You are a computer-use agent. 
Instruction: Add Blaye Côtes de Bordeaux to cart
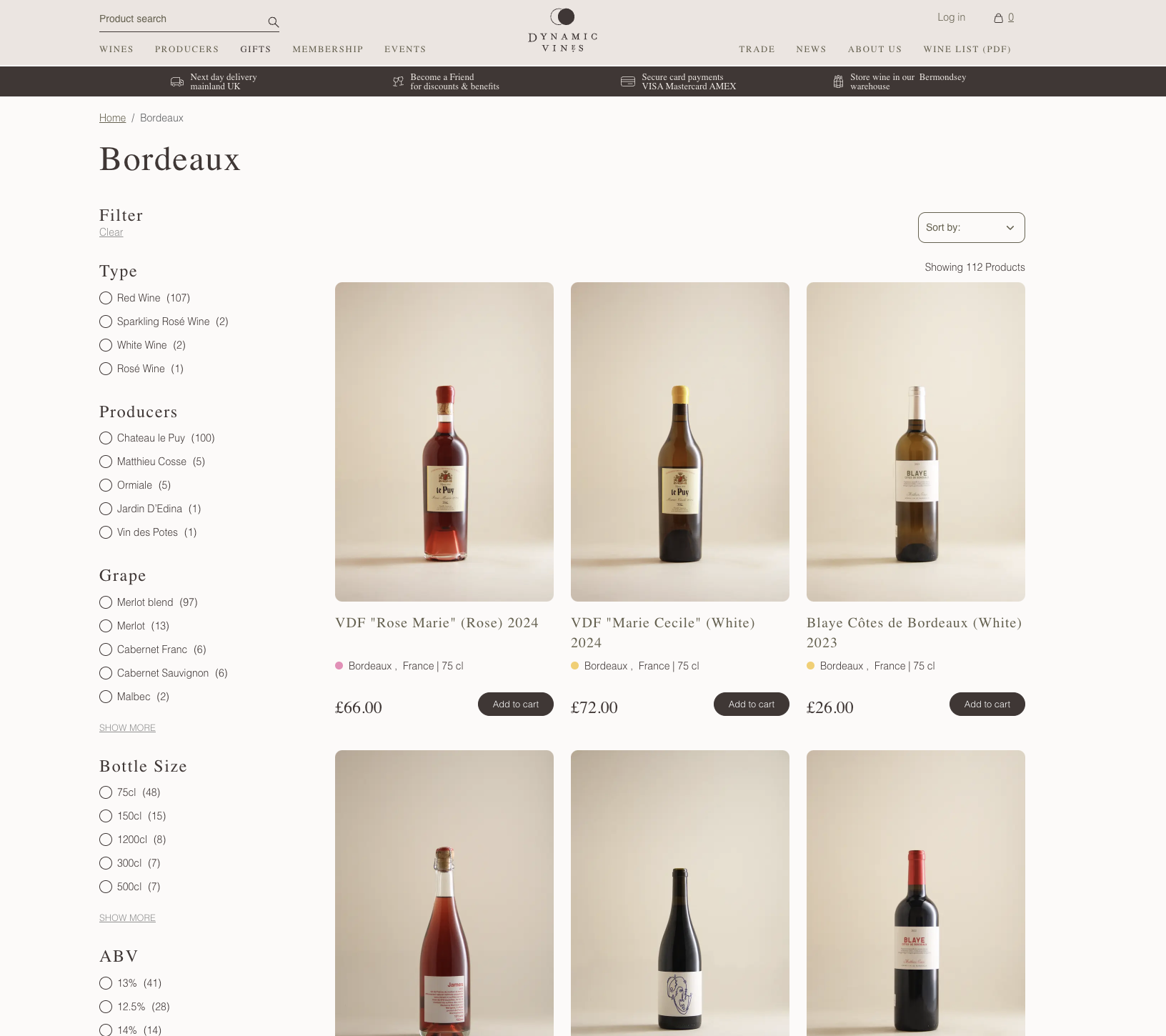pyautogui.click(x=987, y=704)
